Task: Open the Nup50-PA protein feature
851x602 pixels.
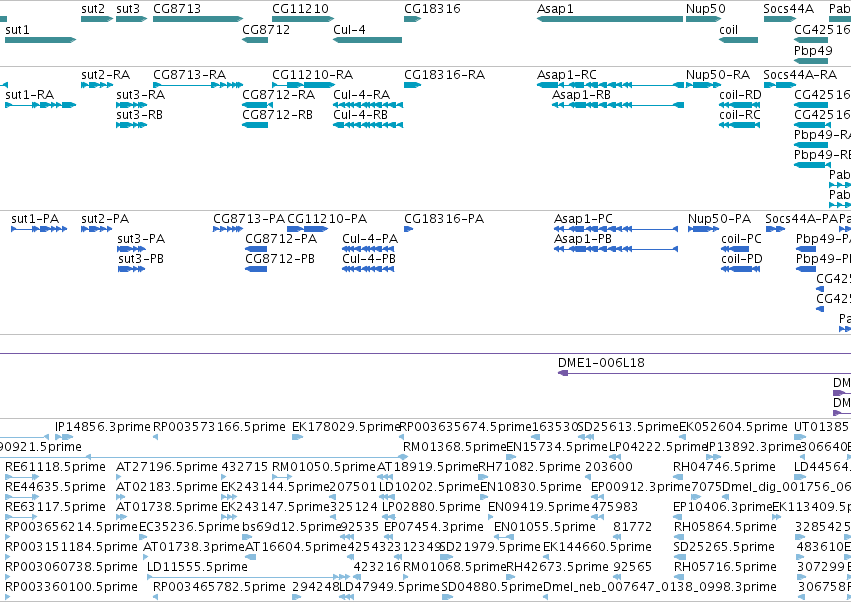Action: pyautogui.click(x=703, y=229)
